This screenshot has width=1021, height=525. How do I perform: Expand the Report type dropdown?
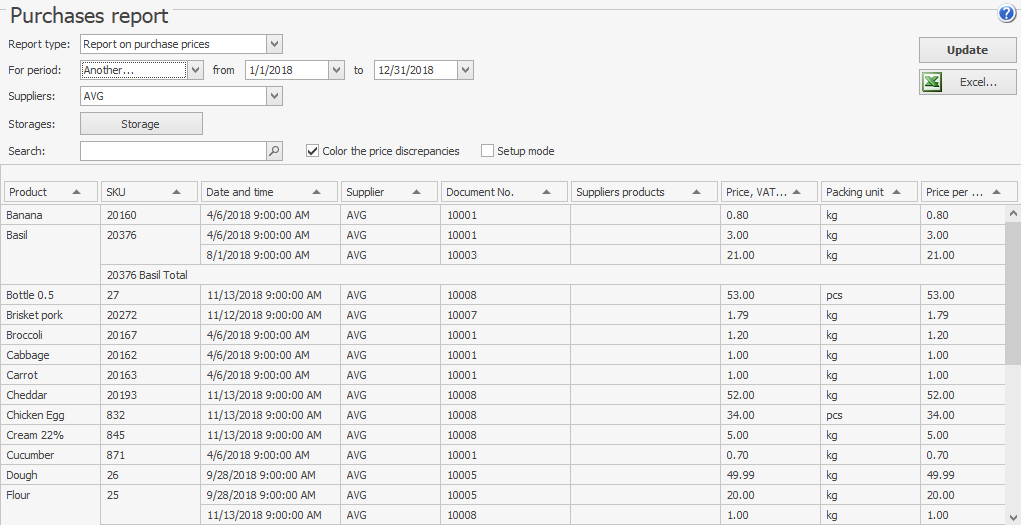coord(275,44)
